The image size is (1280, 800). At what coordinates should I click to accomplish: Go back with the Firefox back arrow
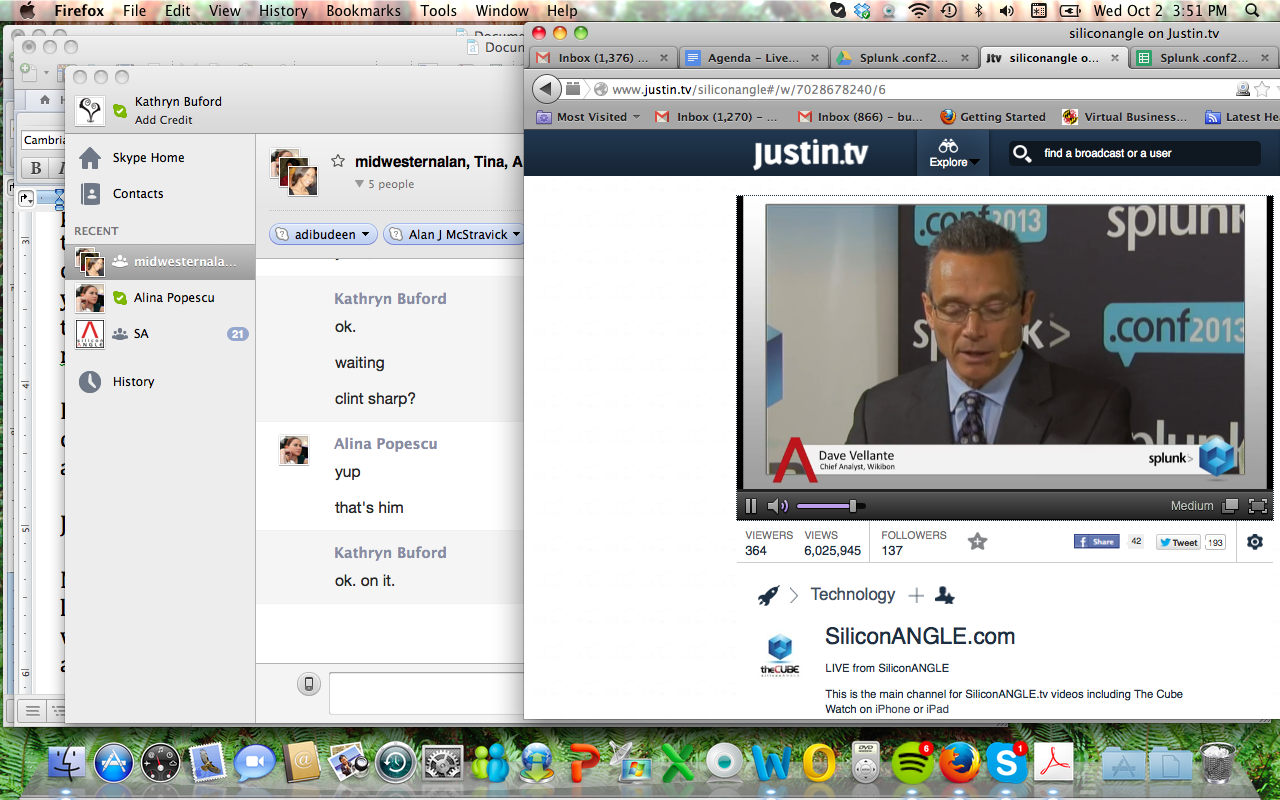[x=546, y=89]
